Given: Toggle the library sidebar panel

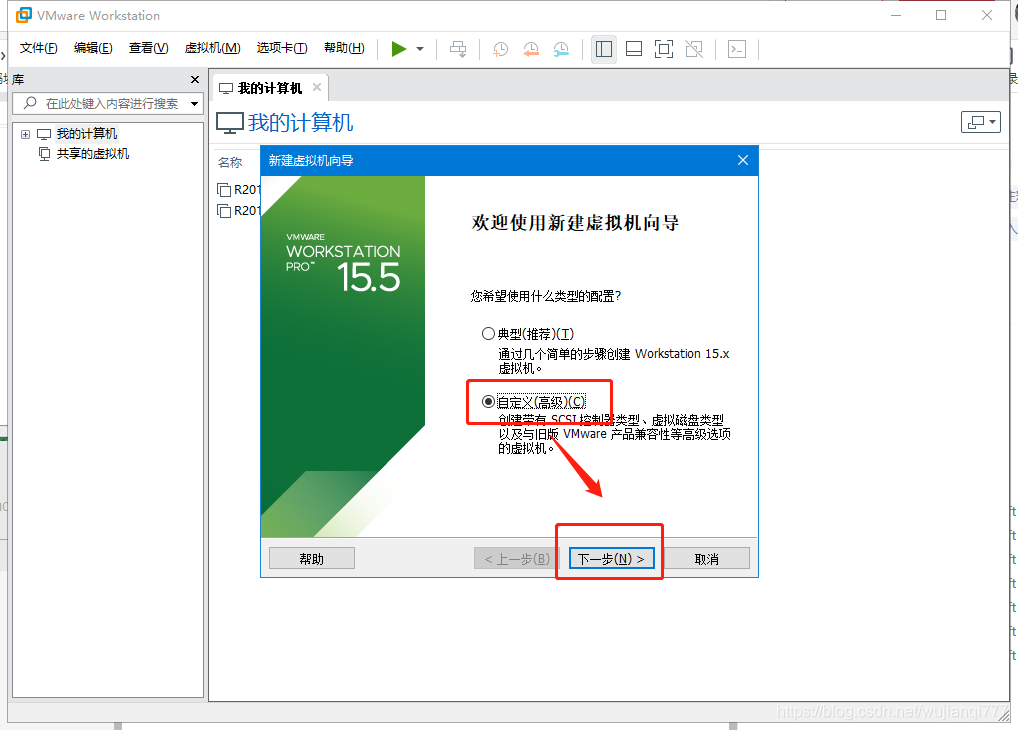Looking at the screenshot, I should 603,48.
